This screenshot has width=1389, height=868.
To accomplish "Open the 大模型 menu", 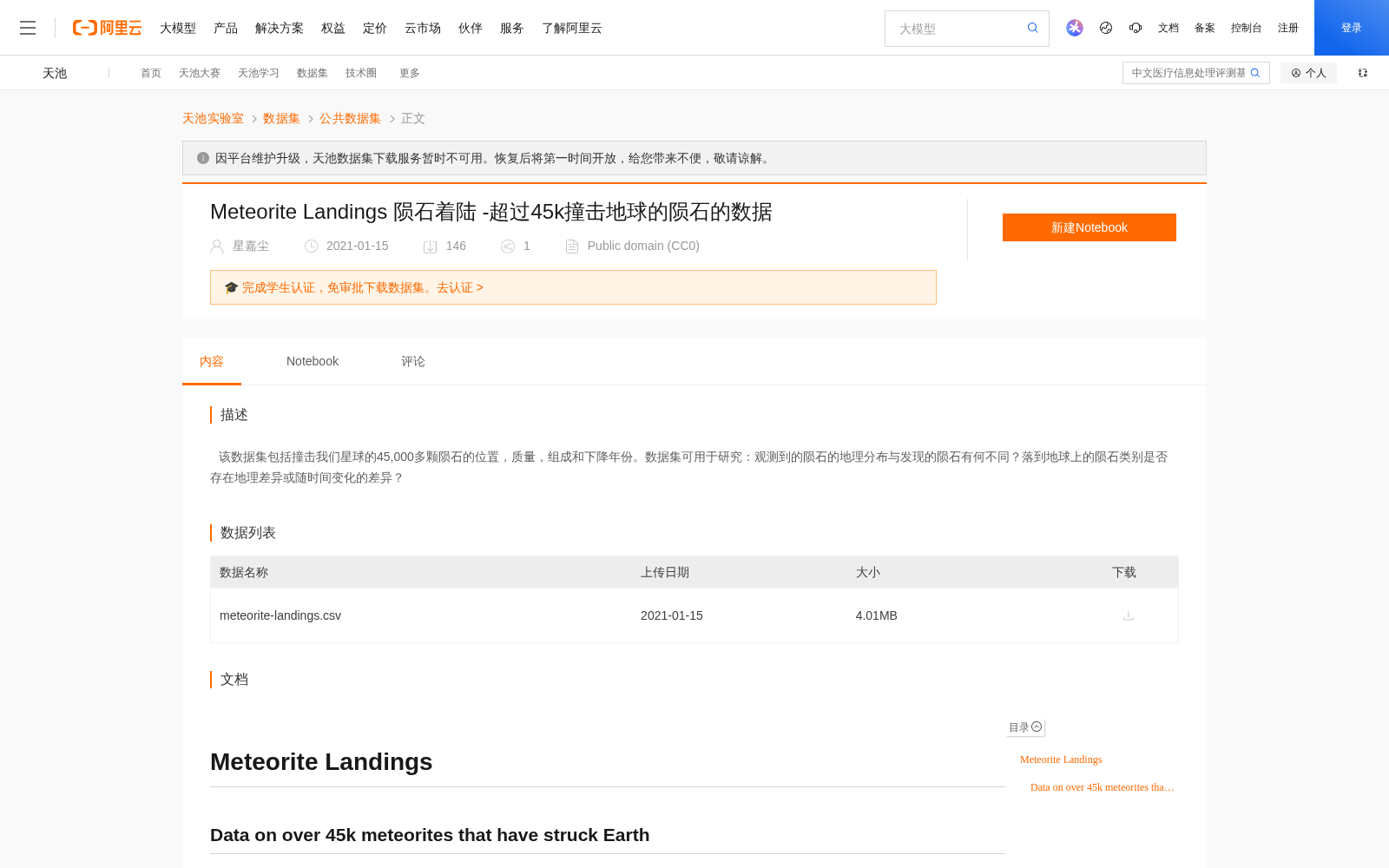I will pos(178,28).
